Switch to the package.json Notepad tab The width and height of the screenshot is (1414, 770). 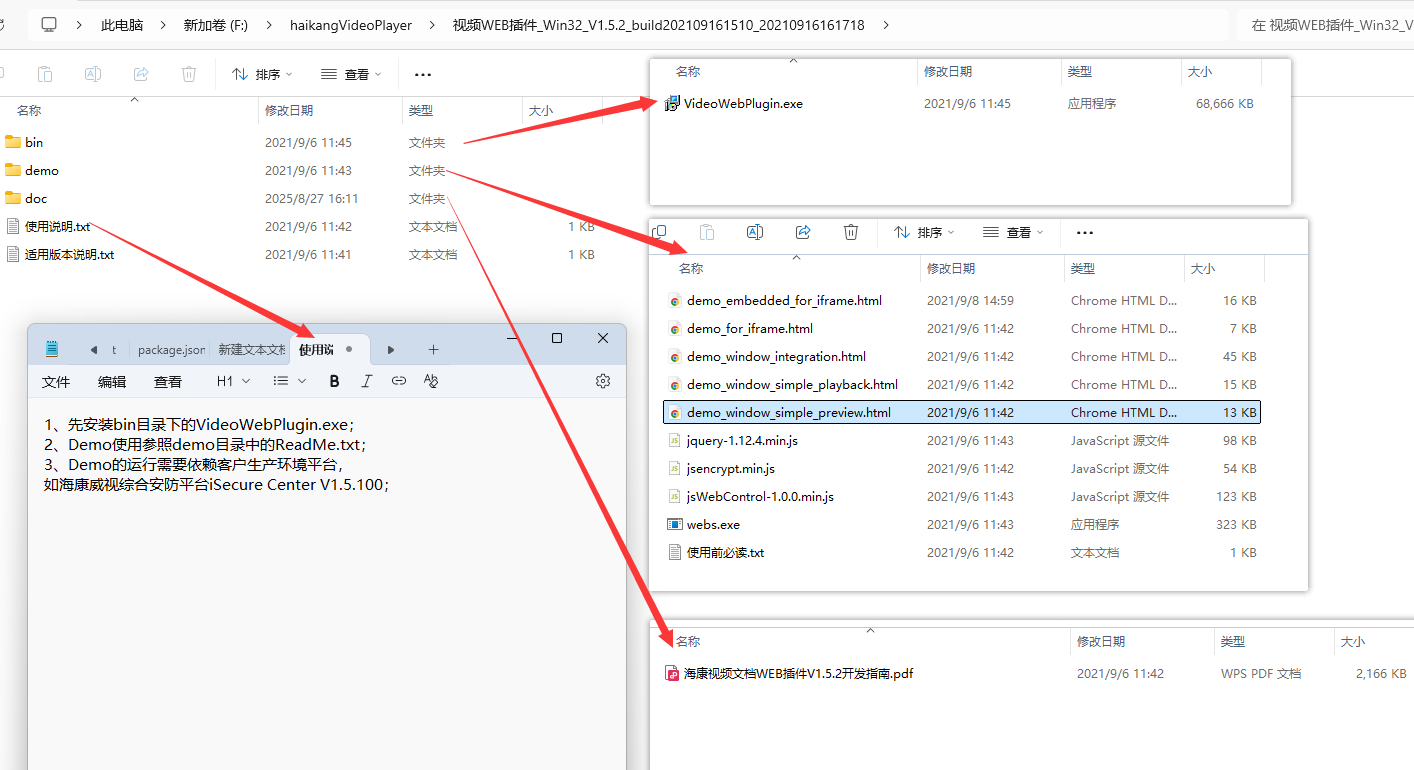tap(170, 350)
